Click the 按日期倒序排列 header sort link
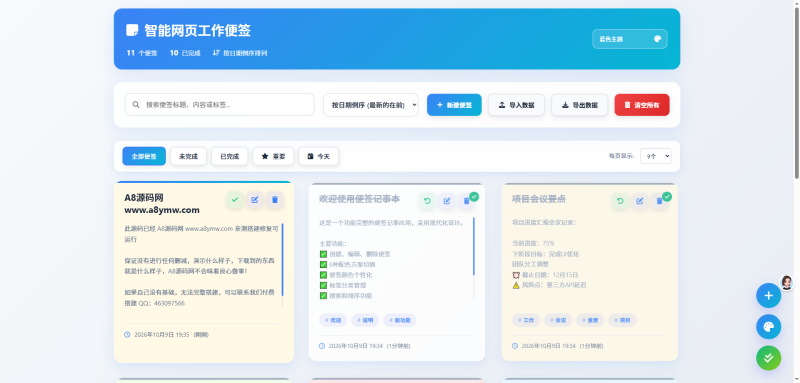 click(x=240, y=53)
